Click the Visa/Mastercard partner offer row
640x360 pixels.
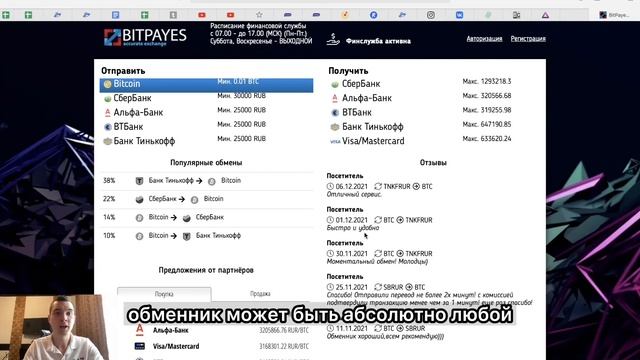point(221,346)
